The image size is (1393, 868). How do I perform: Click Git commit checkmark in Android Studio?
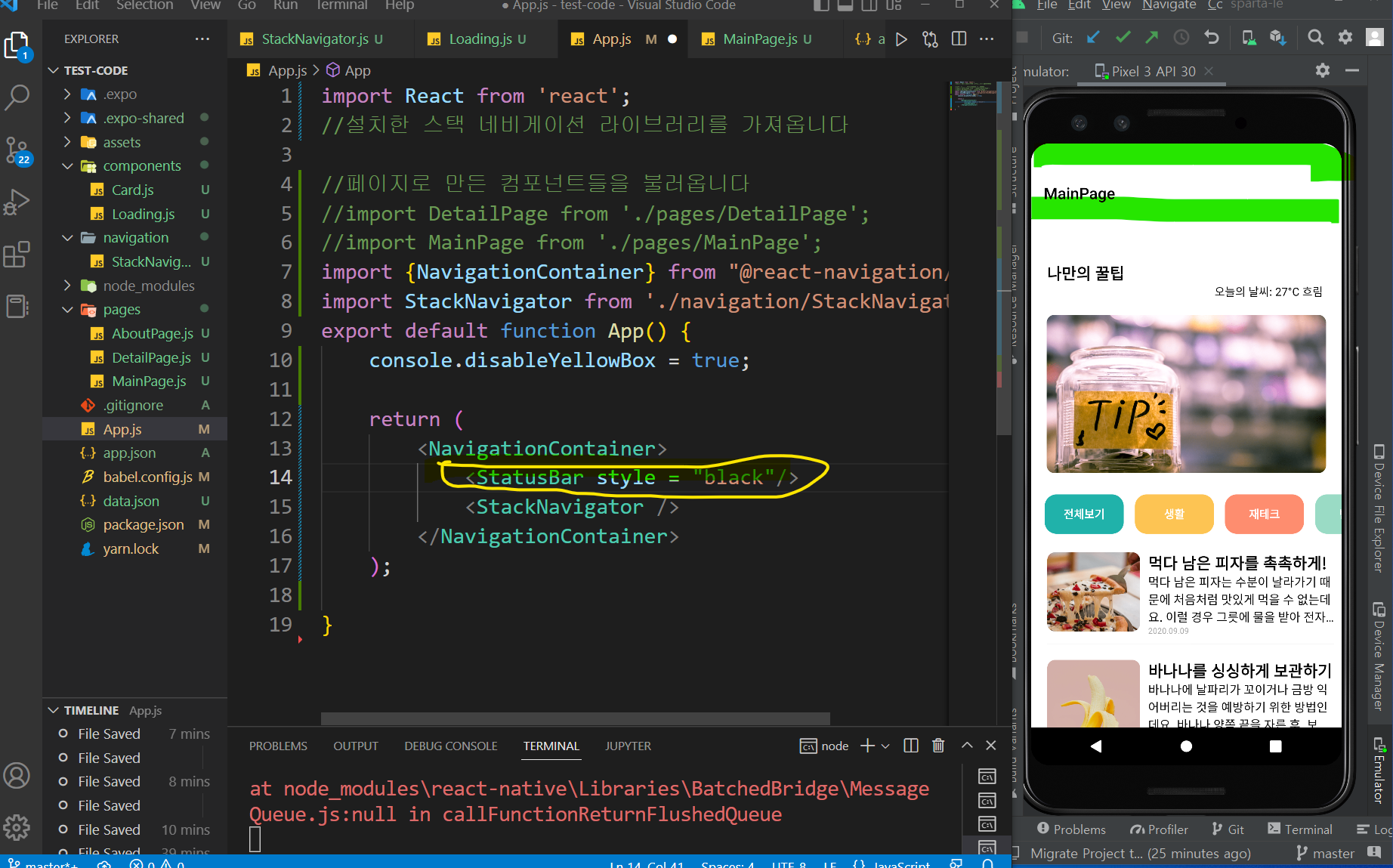[1123, 37]
